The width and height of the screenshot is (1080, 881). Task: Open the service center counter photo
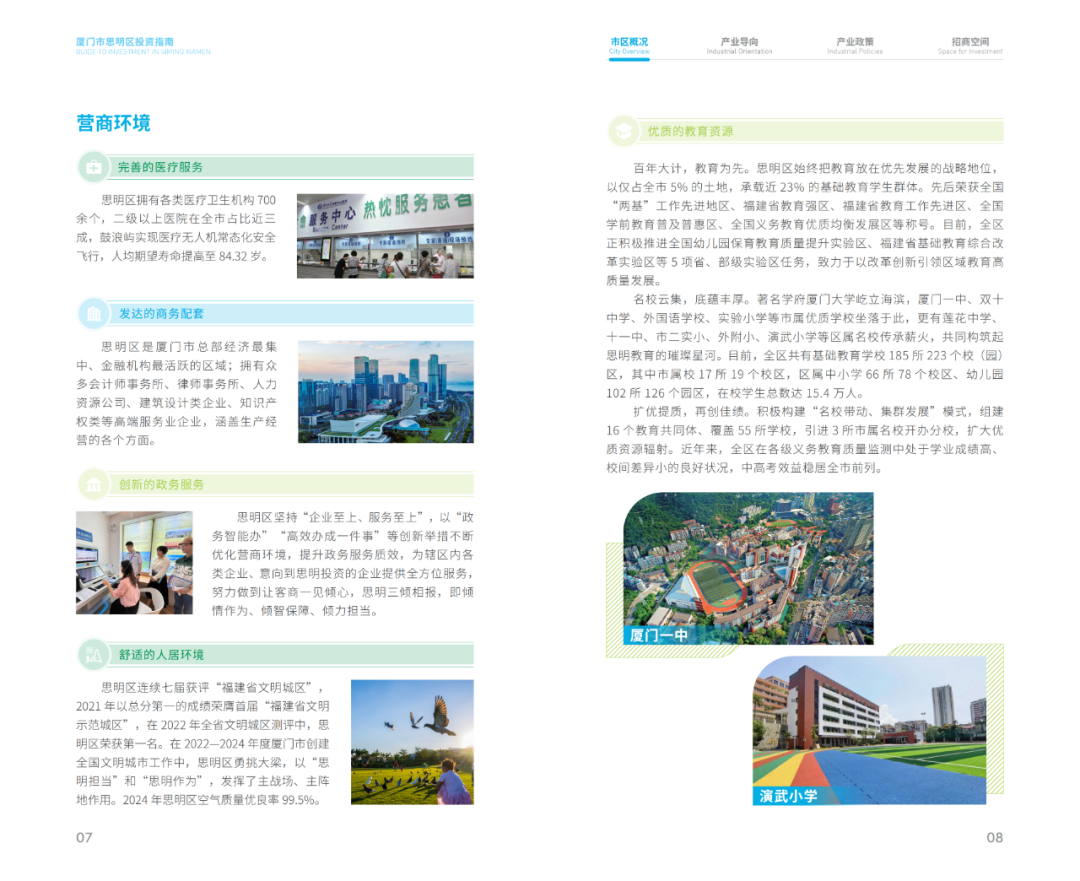[x=385, y=236]
